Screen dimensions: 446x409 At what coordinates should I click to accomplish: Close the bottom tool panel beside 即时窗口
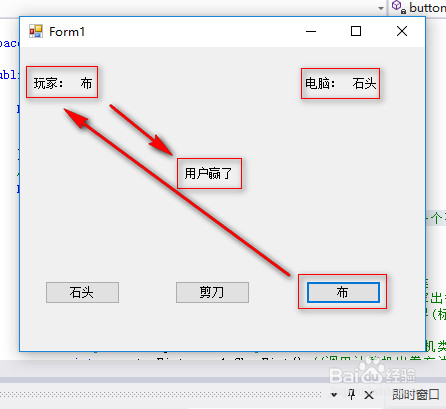point(369,395)
